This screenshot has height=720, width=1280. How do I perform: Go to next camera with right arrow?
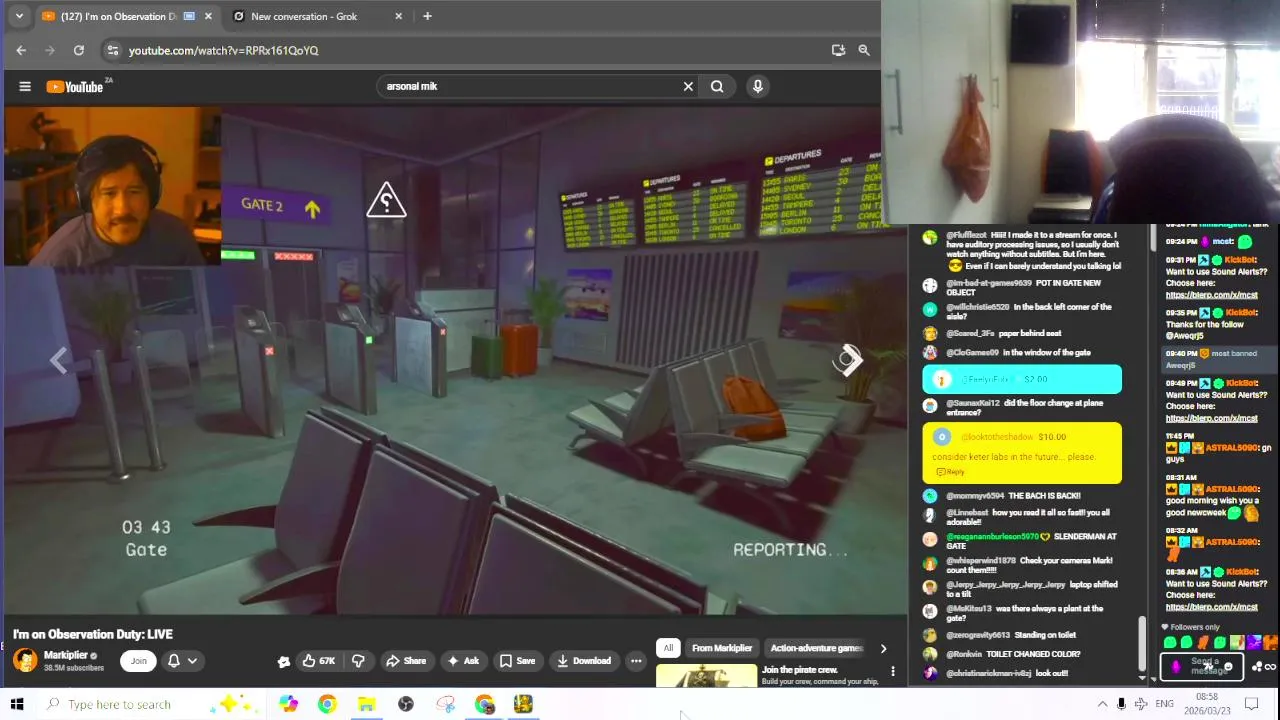850,361
